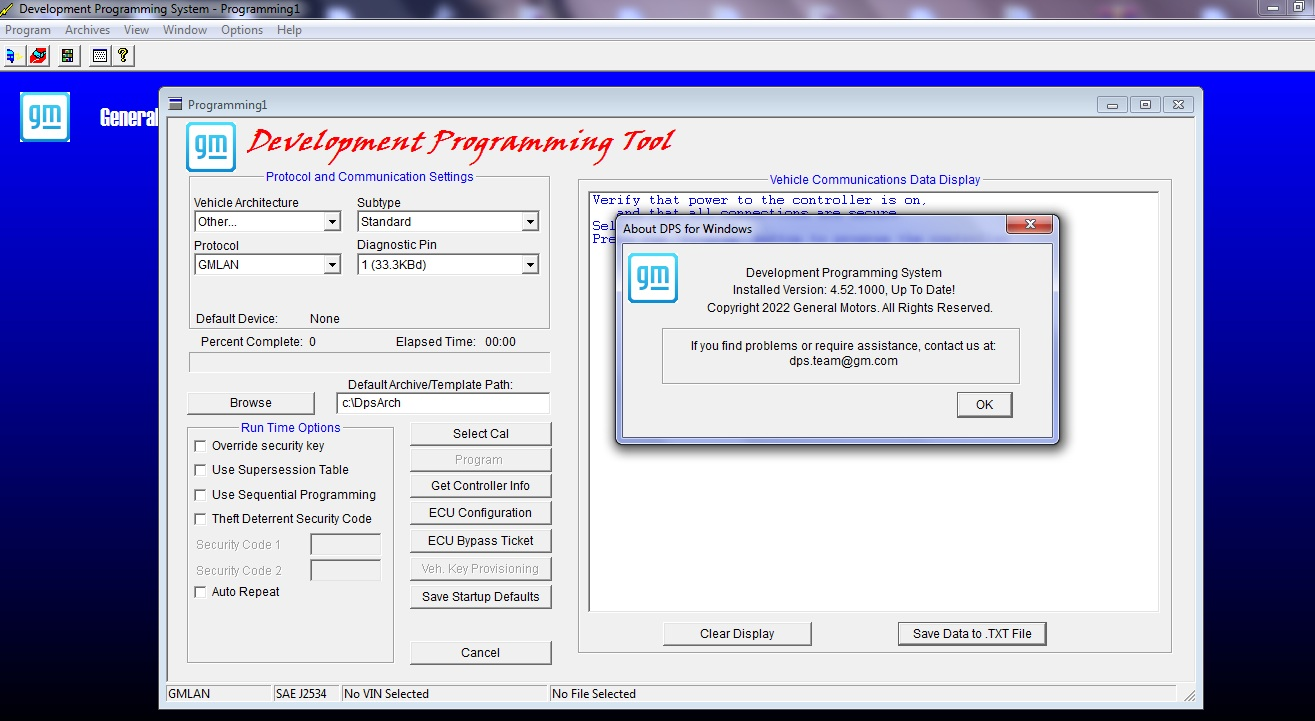Click No File Selected status text

click(594, 694)
